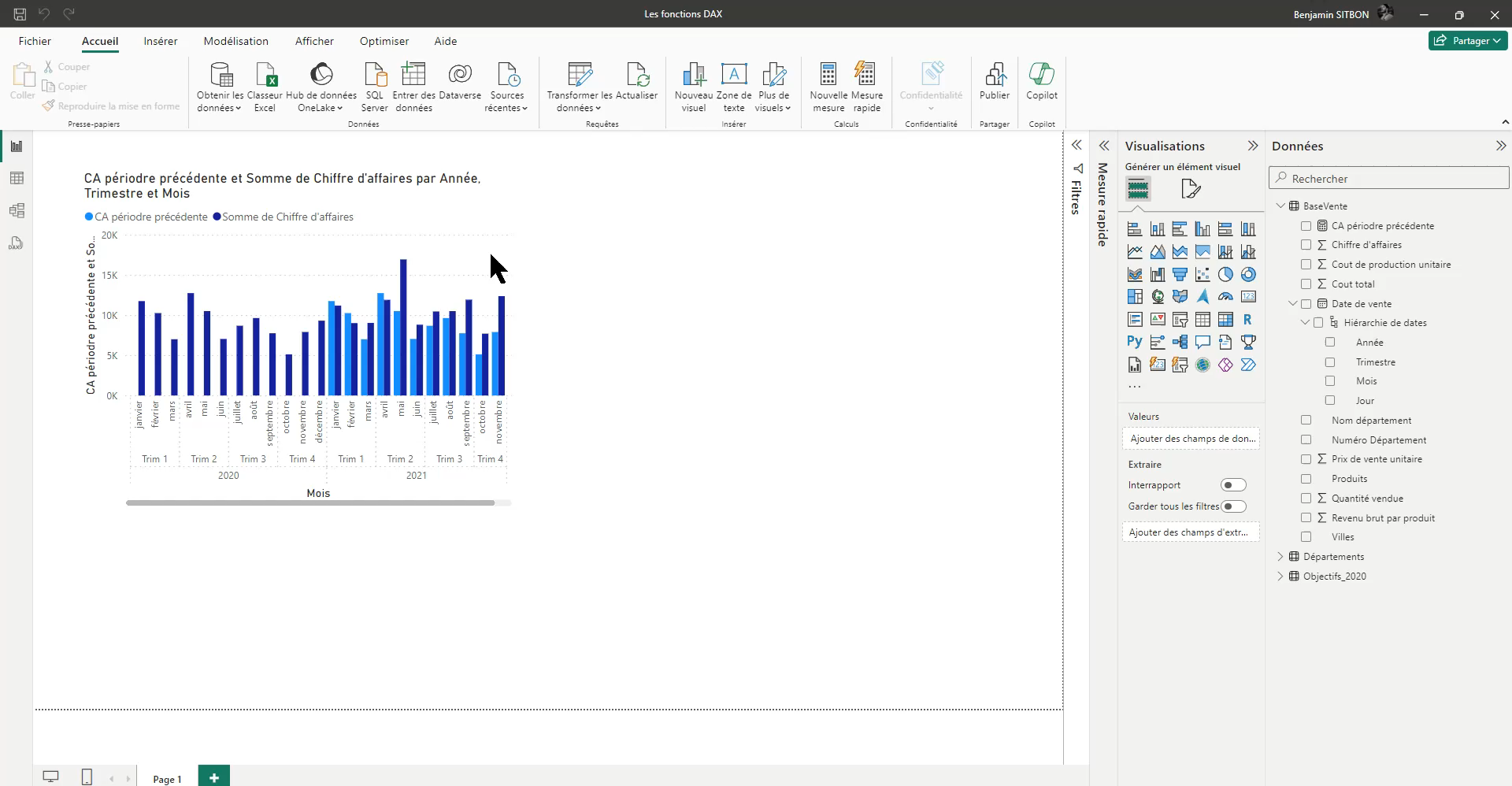Check the Année hierarchy level
Image resolution: width=1512 pixels, height=786 pixels.
click(x=1330, y=343)
